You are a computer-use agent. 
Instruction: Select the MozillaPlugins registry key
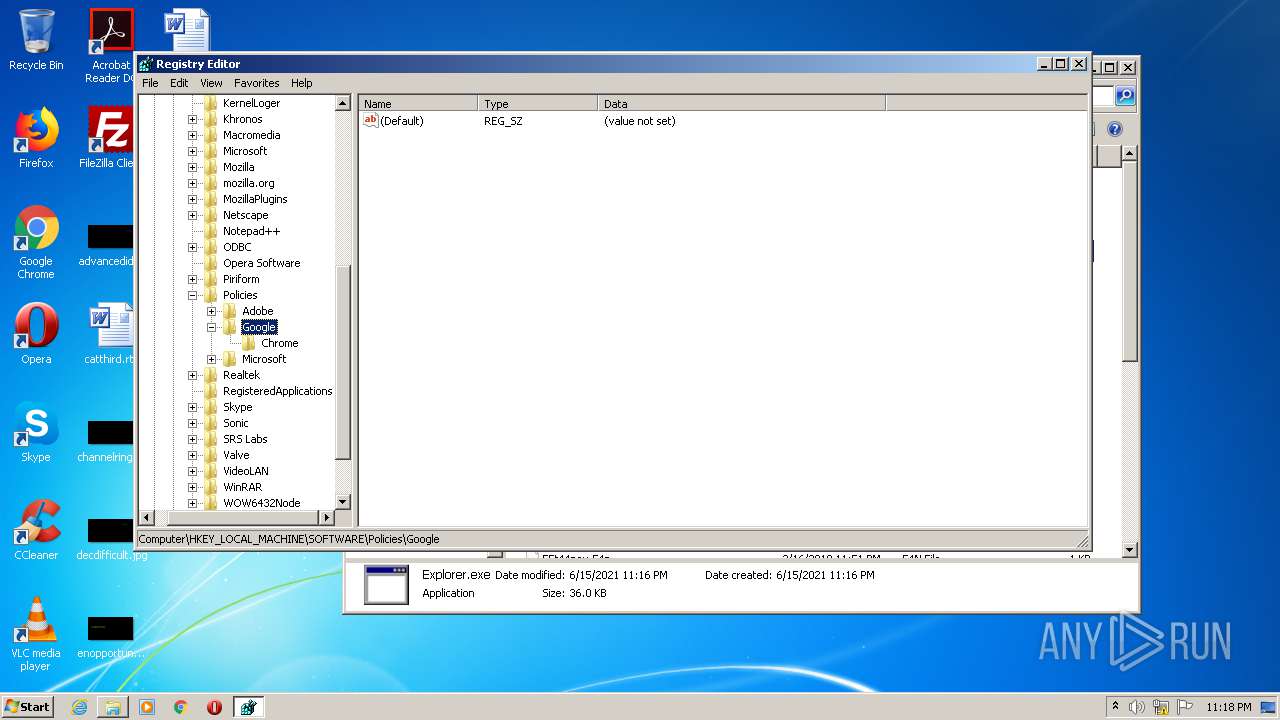coord(255,199)
